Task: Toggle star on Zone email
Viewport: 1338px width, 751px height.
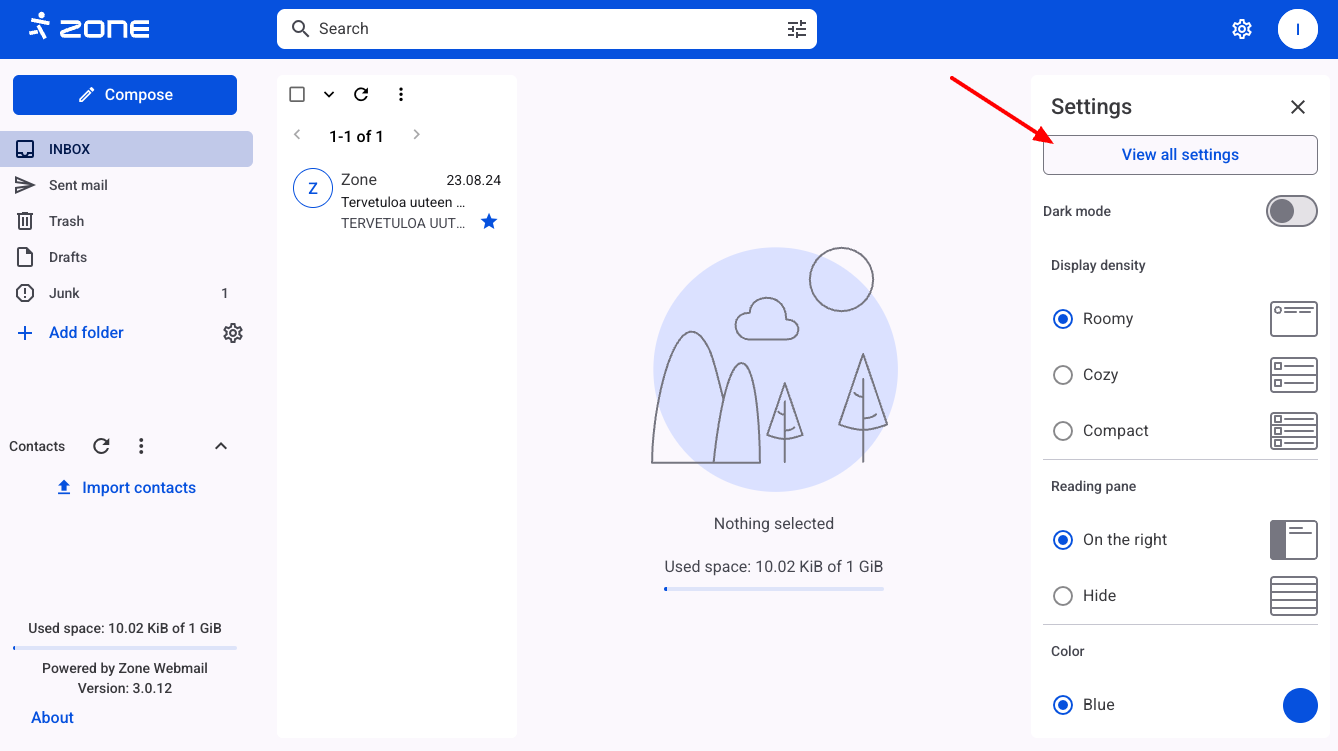Action: click(489, 222)
